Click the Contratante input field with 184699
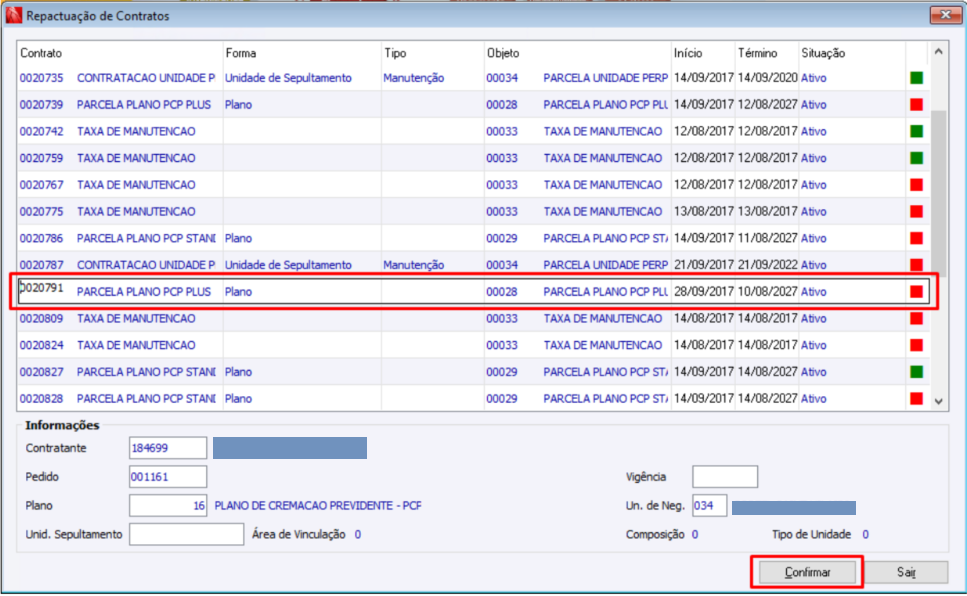 tap(168, 448)
